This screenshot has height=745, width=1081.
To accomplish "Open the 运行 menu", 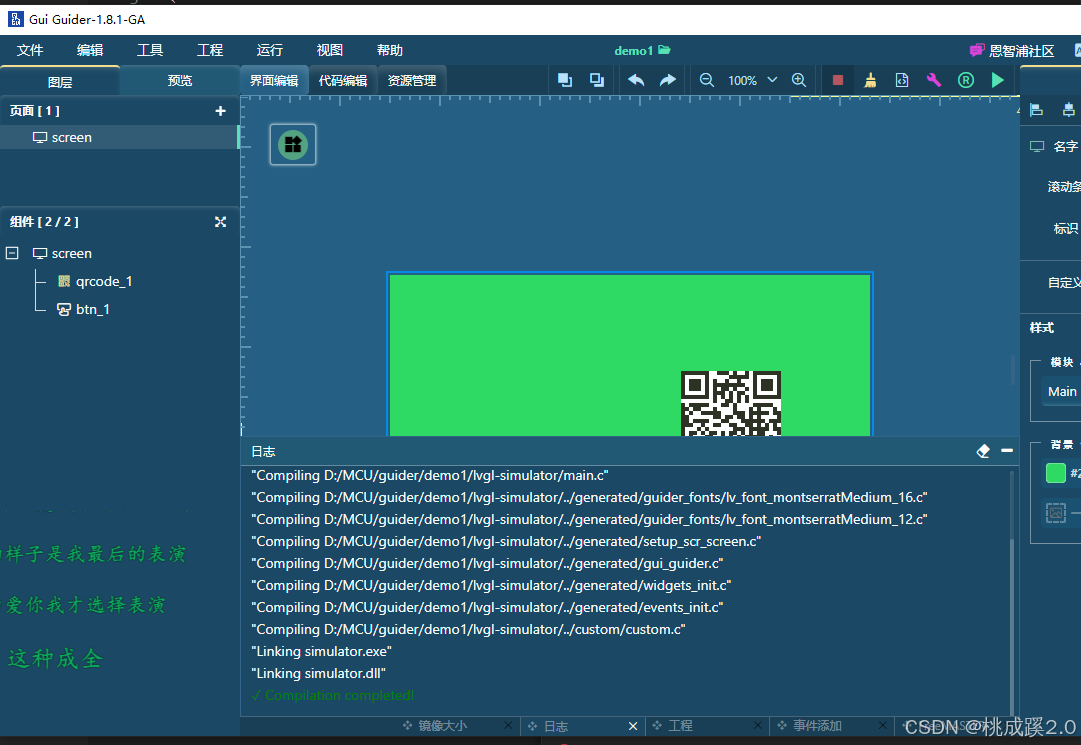I will point(270,50).
